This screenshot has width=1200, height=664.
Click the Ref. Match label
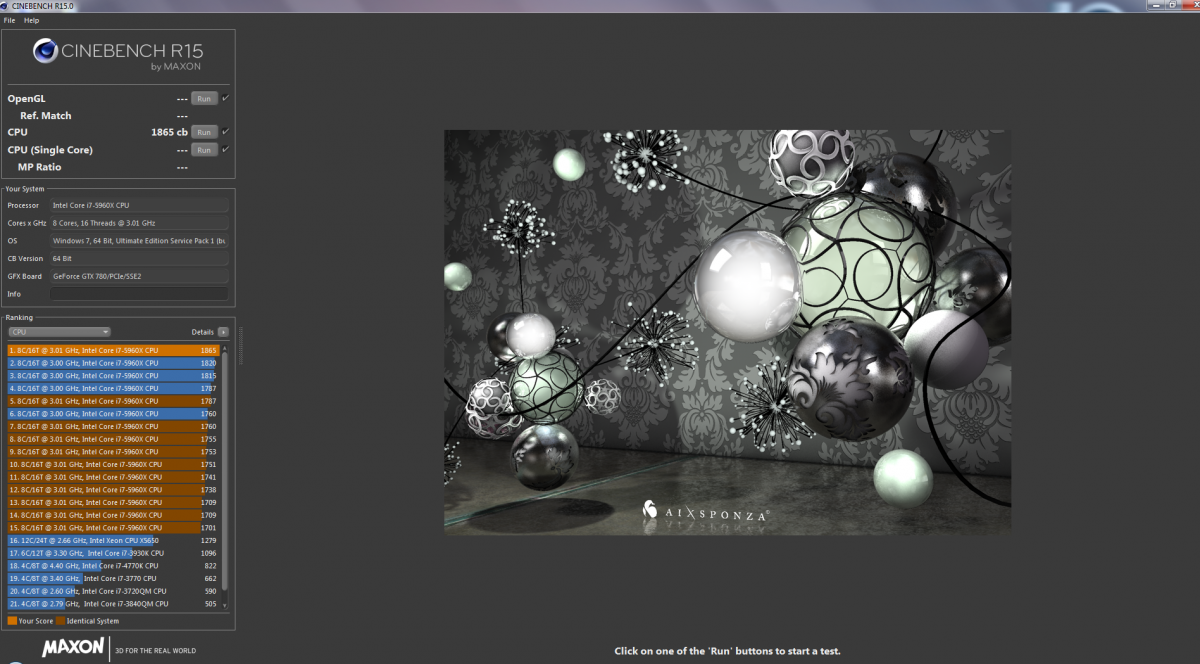[46, 115]
